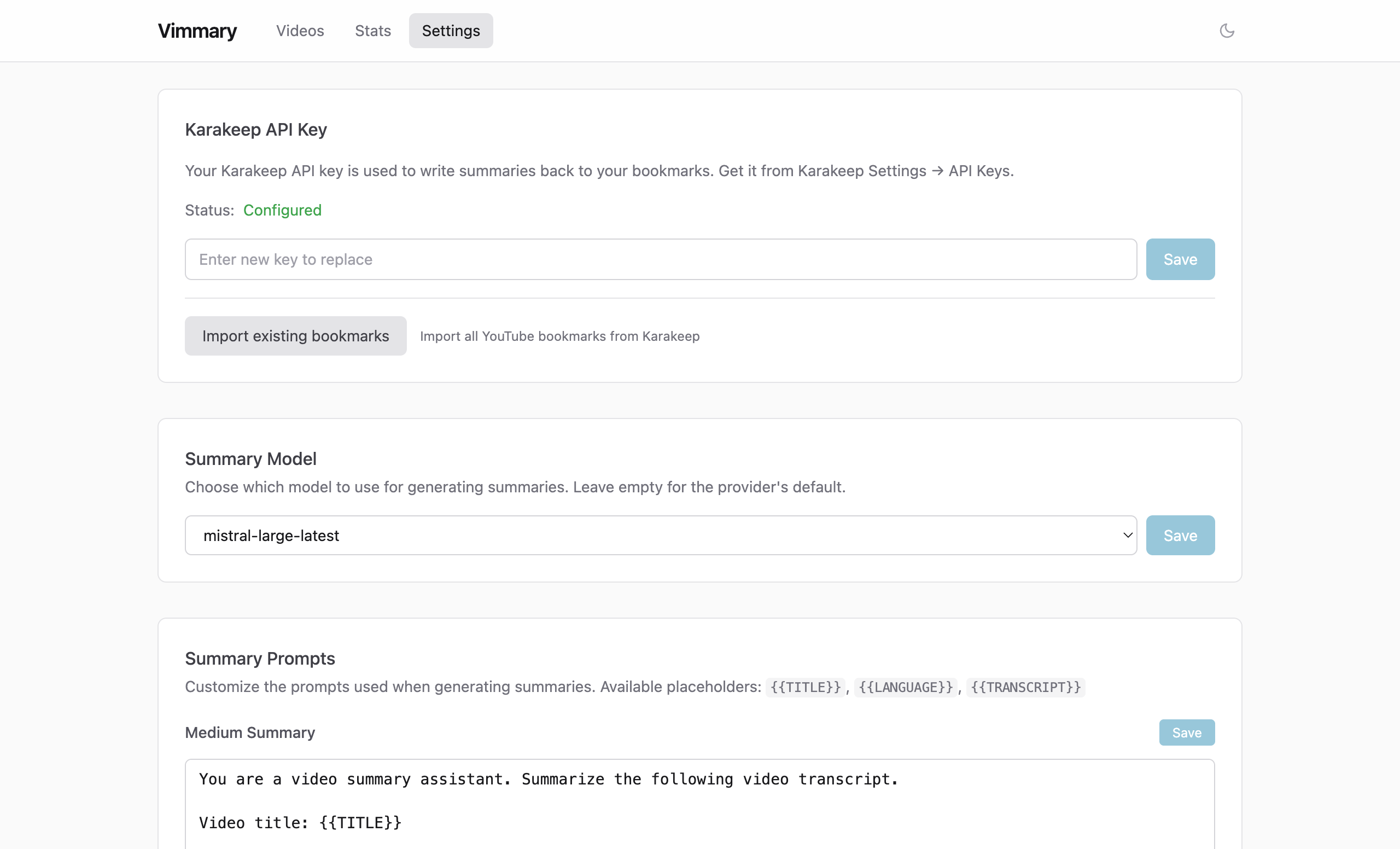Switch to the Stats tab
Image resolution: width=1400 pixels, height=849 pixels.
tap(373, 31)
